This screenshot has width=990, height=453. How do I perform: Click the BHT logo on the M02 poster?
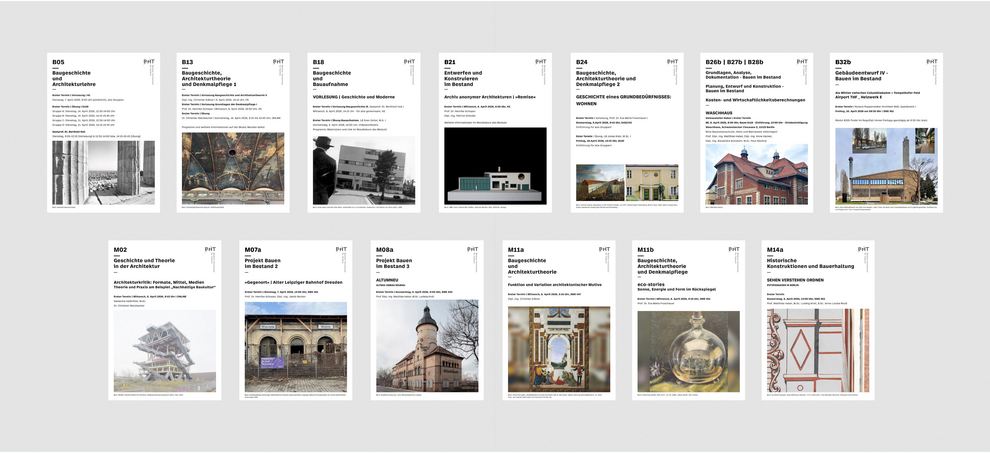pyautogui.click(x=209, y=250)
